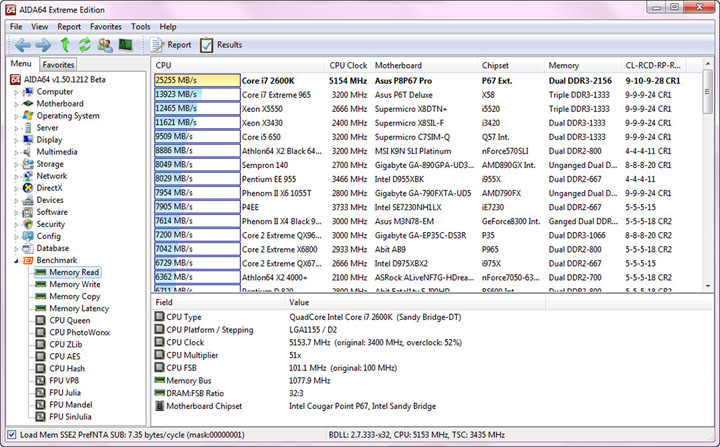The height and width of the screenshot is (447, 720).
Task: Select the CPU Hash benchmark icon
Action: (x=41, y=368)
